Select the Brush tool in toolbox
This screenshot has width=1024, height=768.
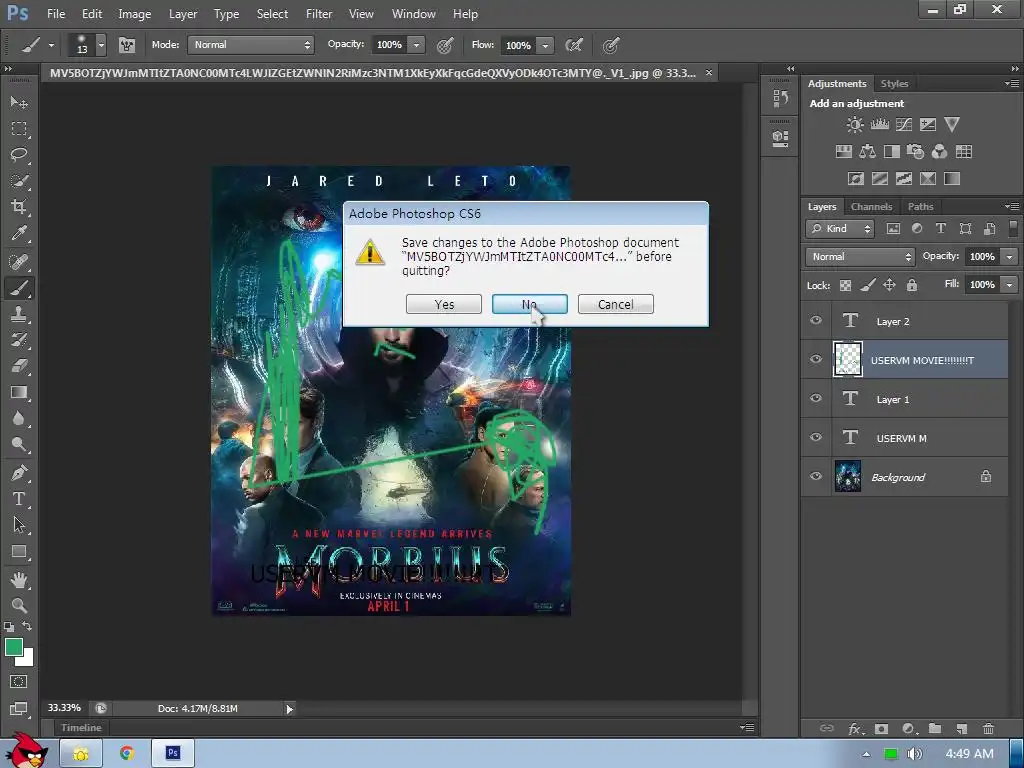(x=19, y=288)
